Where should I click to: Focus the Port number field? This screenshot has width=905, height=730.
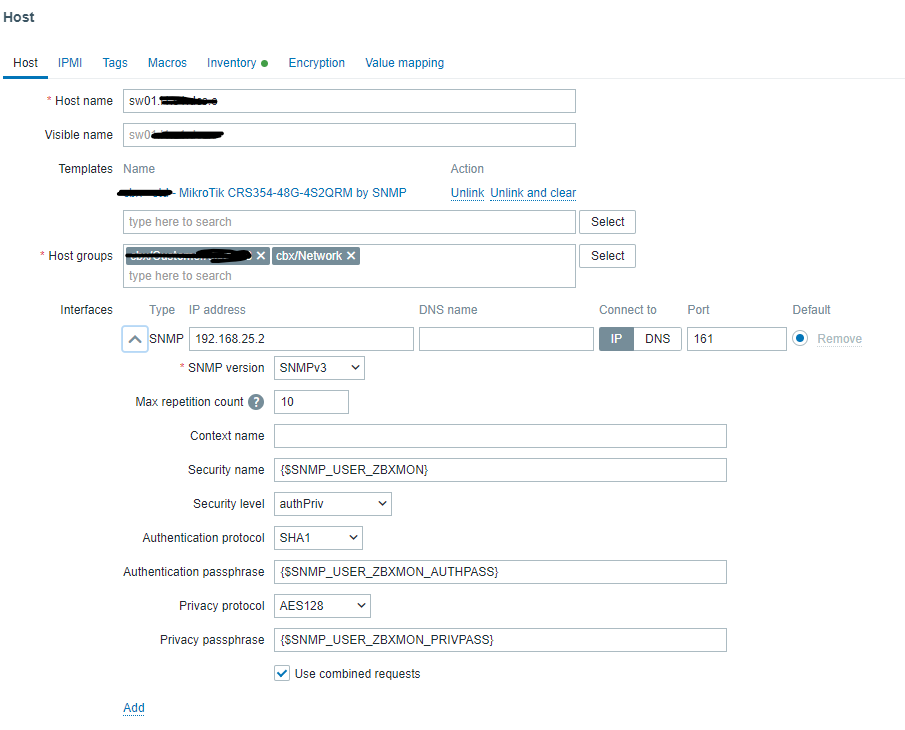coord(736,339)
